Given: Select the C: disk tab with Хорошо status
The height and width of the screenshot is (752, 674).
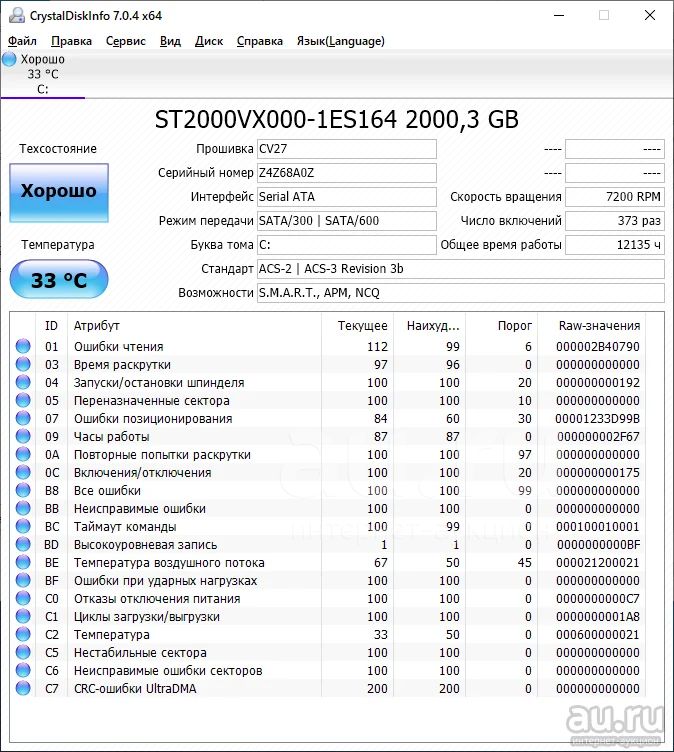Looking at the screenshot, I should (x=42, y=74).
